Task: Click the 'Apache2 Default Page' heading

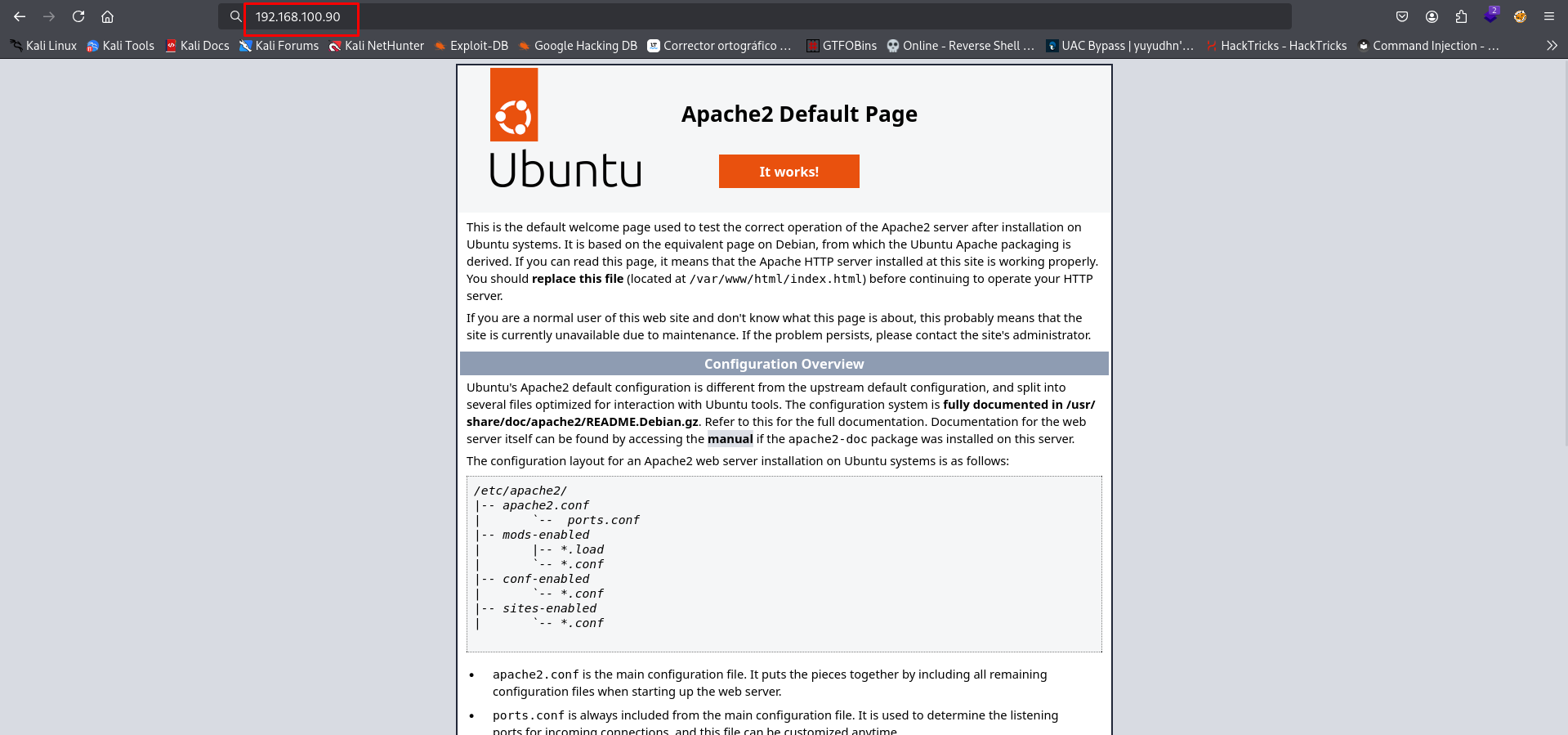Action: pyautogui.click(x=799, y=114)
